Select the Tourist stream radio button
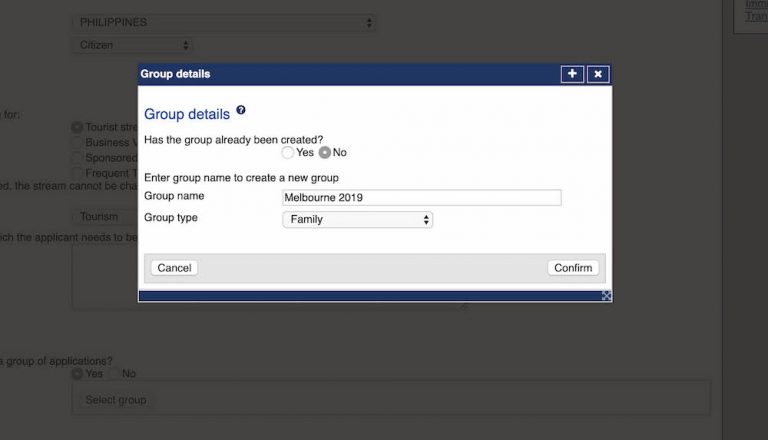This screenshot has height=440, width=768. tap(77, 127)
